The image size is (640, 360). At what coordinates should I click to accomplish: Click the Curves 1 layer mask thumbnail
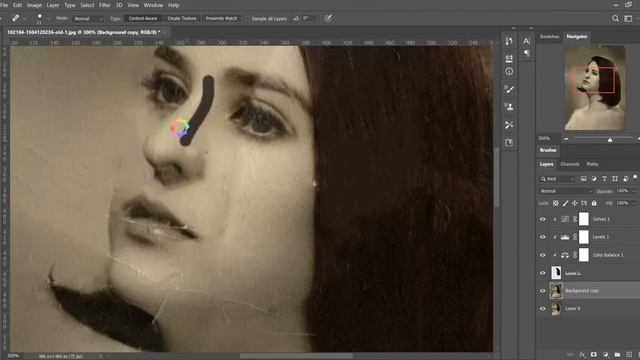(584, 219)
